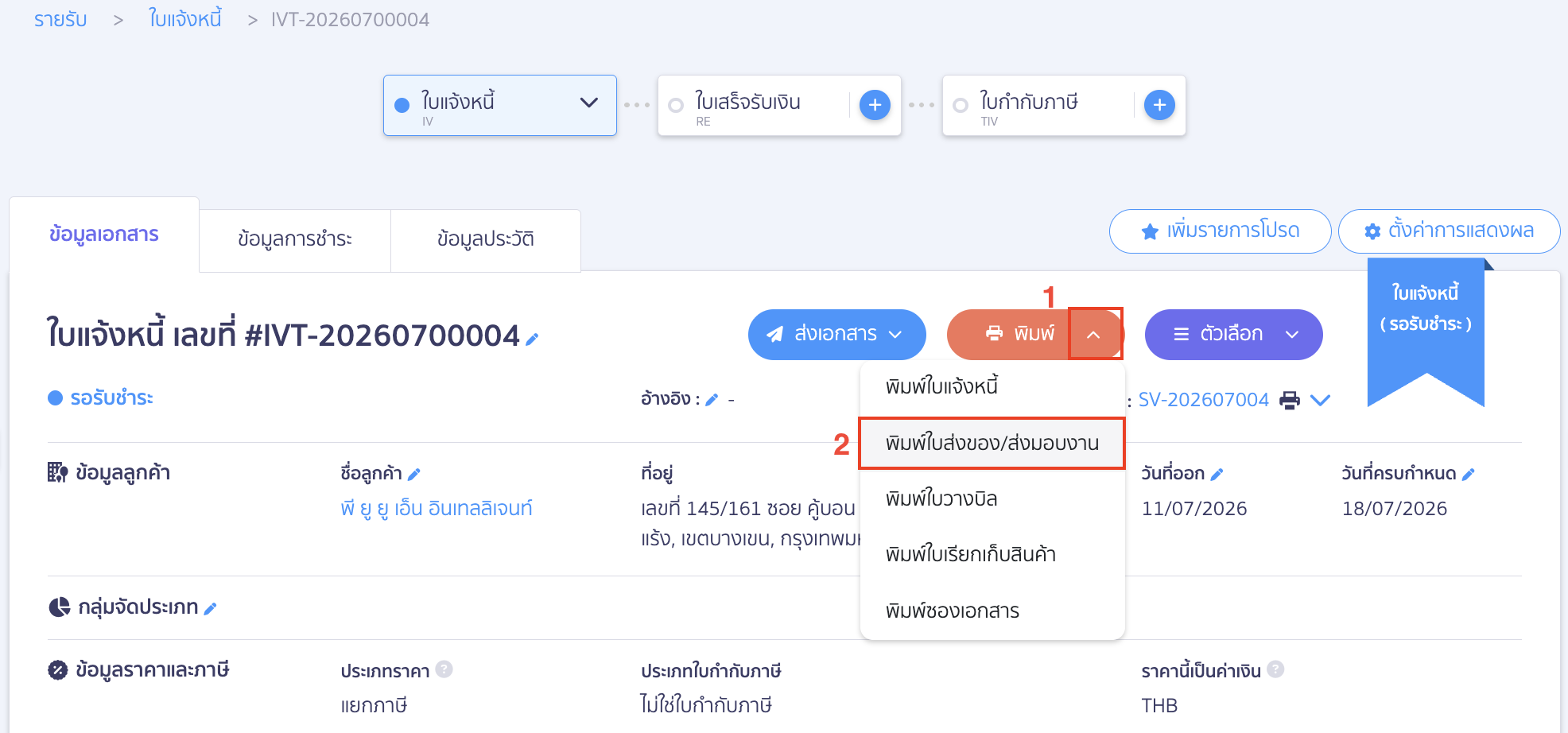Click the issue date value 11/07/2026

1194,509
